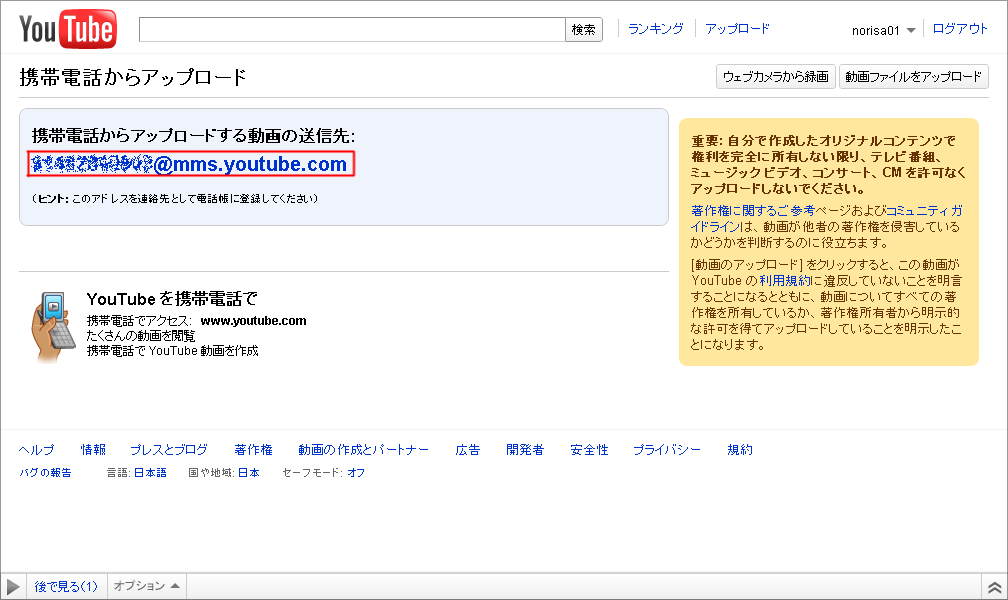Click the YouTube を携帯電話で heading
This screenshot has height=600, width=1008.
(x=172, y=299)
